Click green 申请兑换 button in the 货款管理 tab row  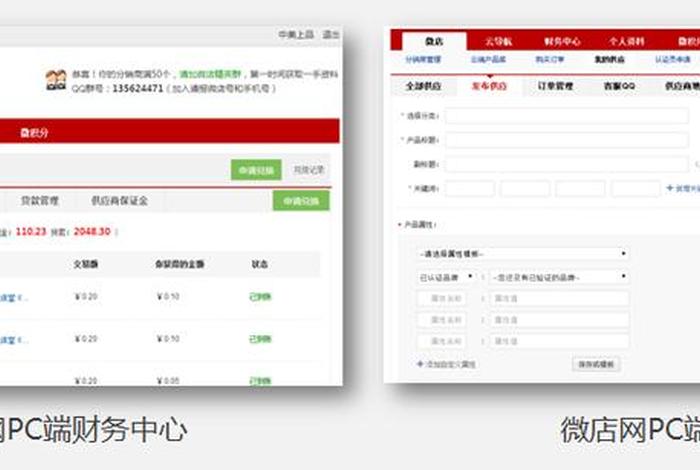pos(301,200)
